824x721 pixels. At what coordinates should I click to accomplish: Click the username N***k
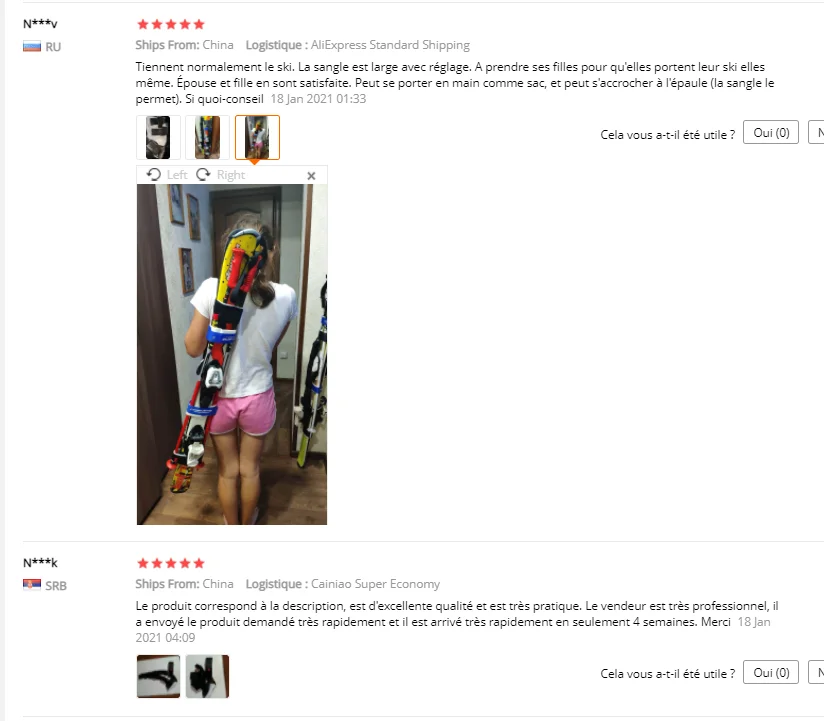[40, 563]
